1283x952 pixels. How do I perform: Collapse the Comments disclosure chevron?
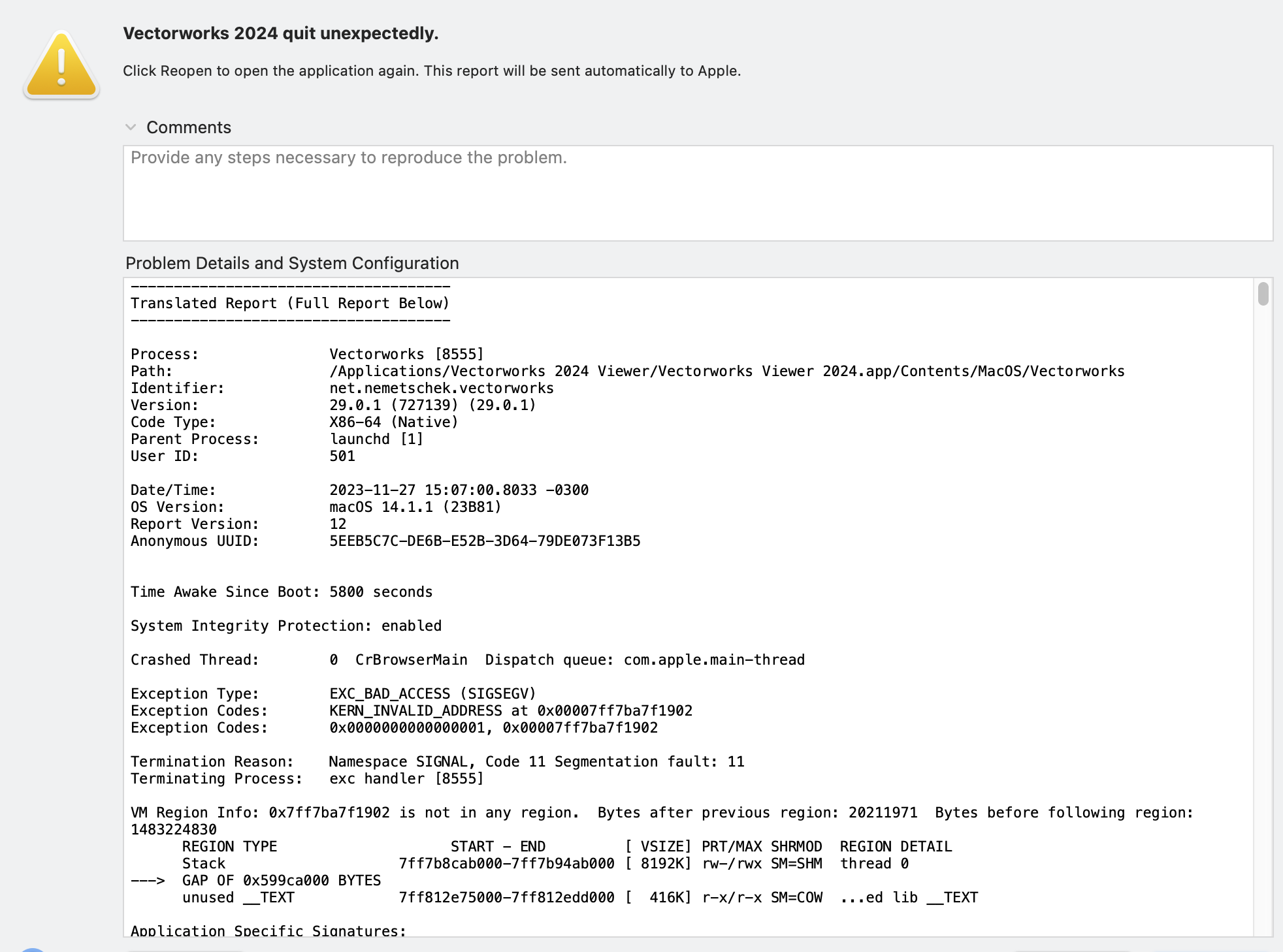[131, 127]
